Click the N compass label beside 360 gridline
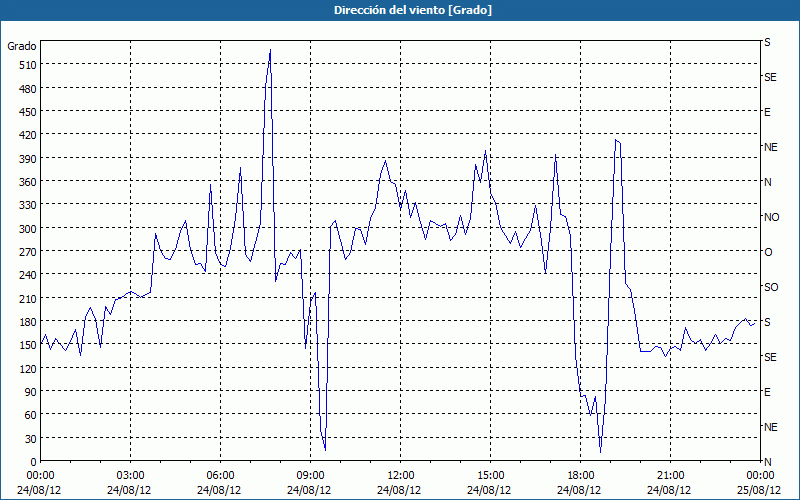 767,182
